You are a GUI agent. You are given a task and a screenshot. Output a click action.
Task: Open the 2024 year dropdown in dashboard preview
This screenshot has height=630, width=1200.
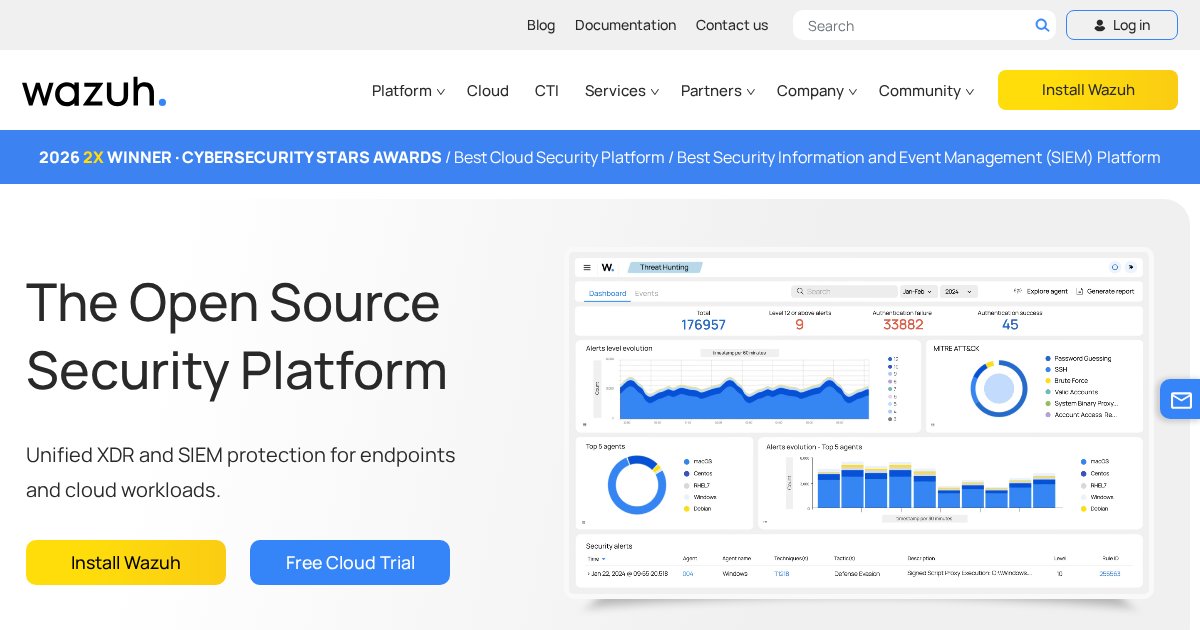[x=958, y=292]
